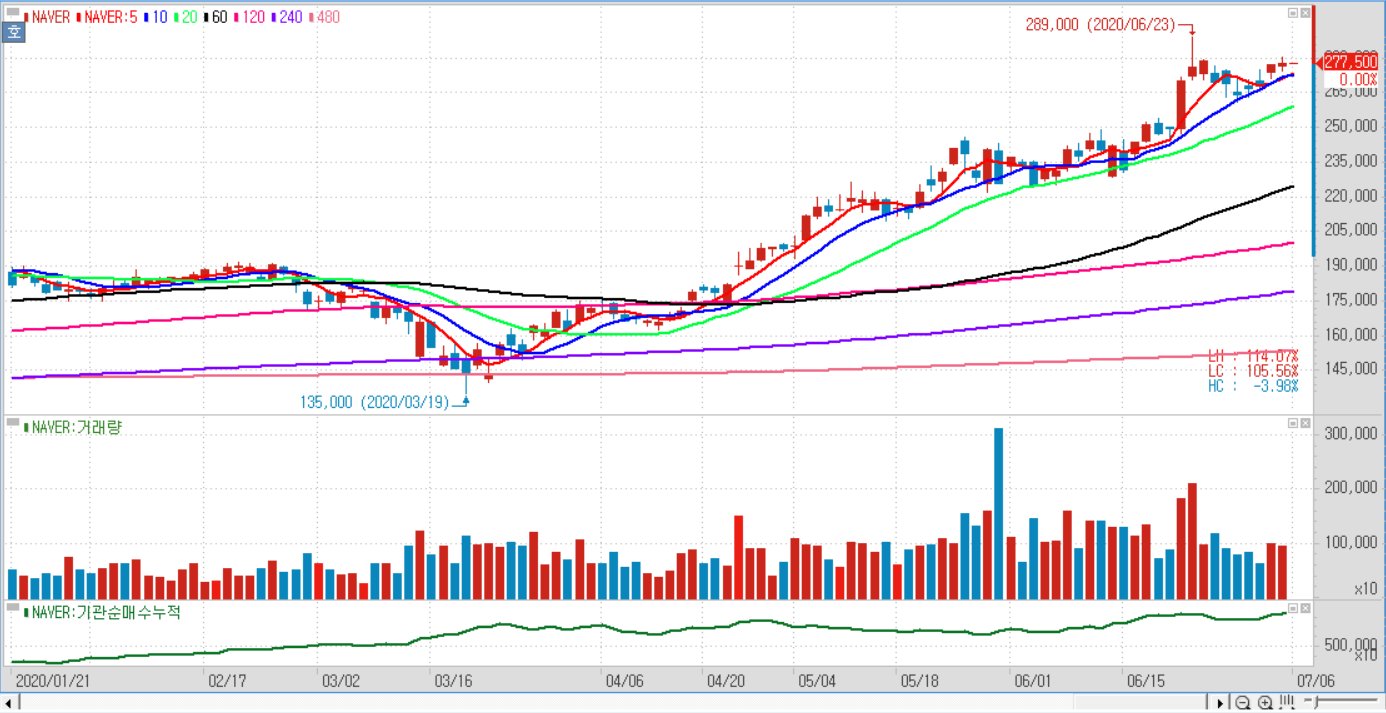The height and width of the screenshot is (713, 1386).
Task: Click the green swatch beside the 20 legend
Action: point(175,17)
